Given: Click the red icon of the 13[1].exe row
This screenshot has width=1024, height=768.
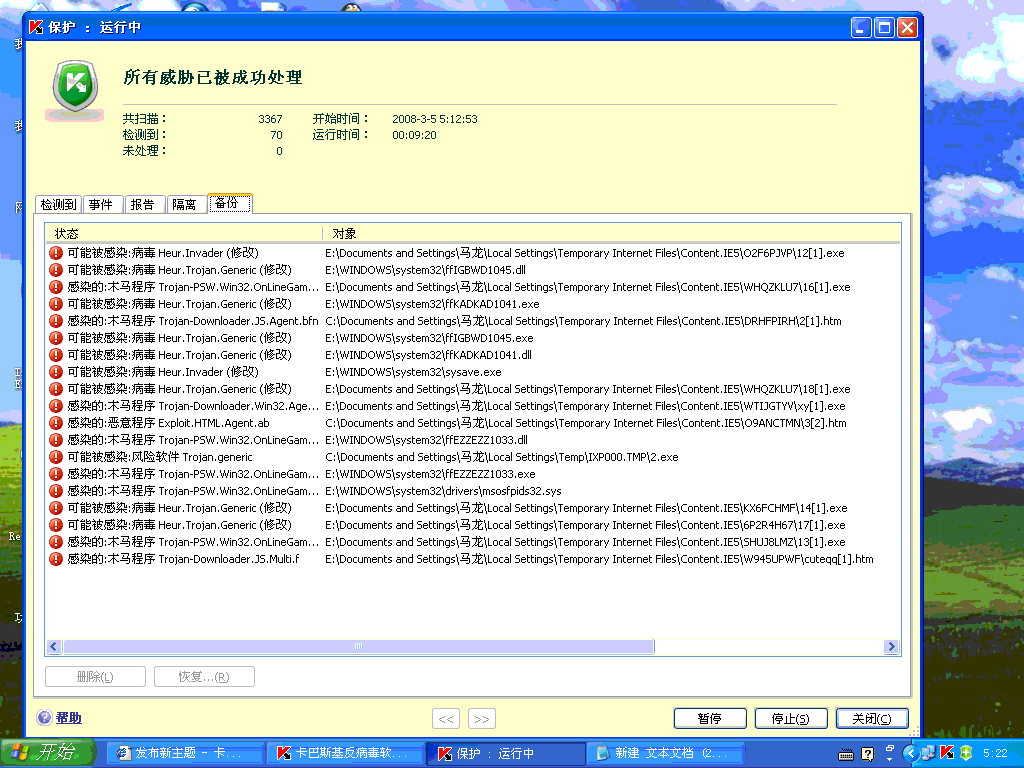Looking at the screenshot, I should [56, 541].
